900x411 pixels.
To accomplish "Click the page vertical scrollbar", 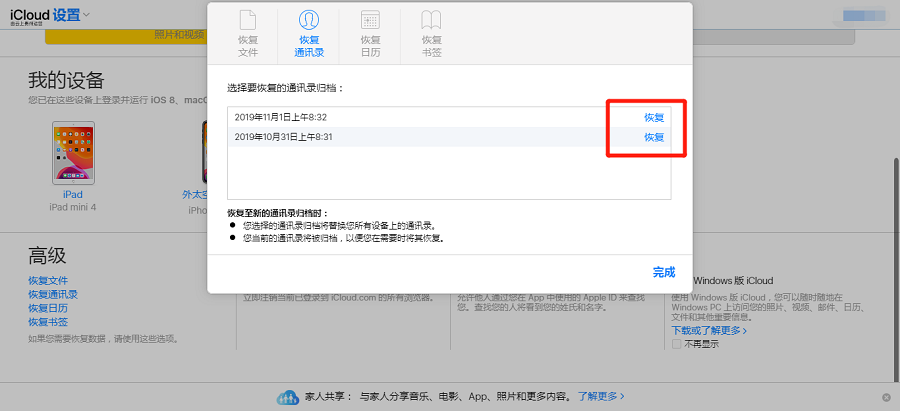I will point(895,268).
